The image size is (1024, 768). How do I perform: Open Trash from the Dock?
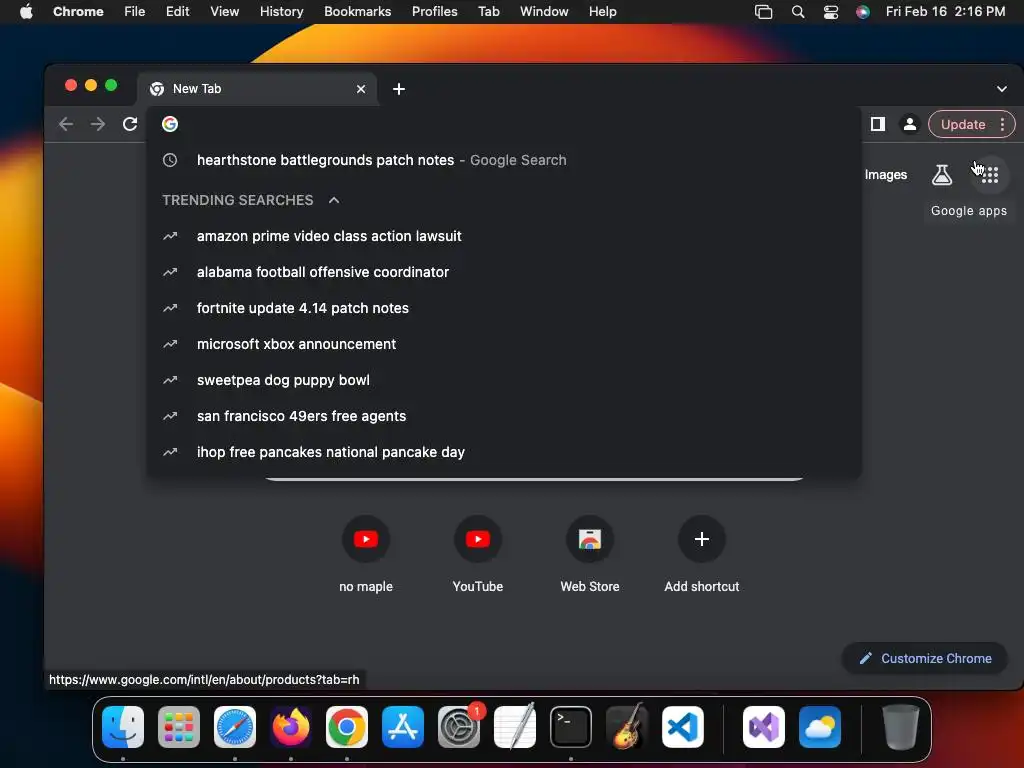901,727
